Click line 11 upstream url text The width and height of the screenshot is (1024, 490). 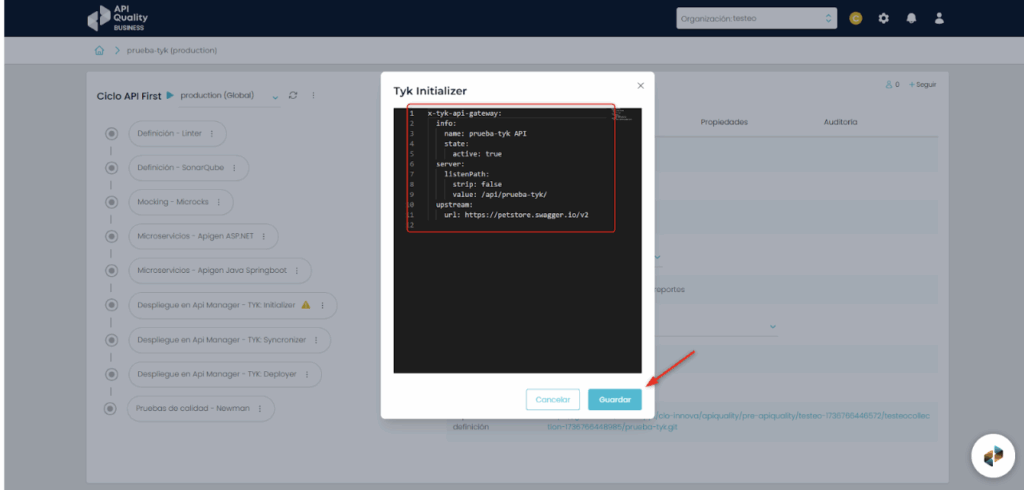(x=516, y=214)
